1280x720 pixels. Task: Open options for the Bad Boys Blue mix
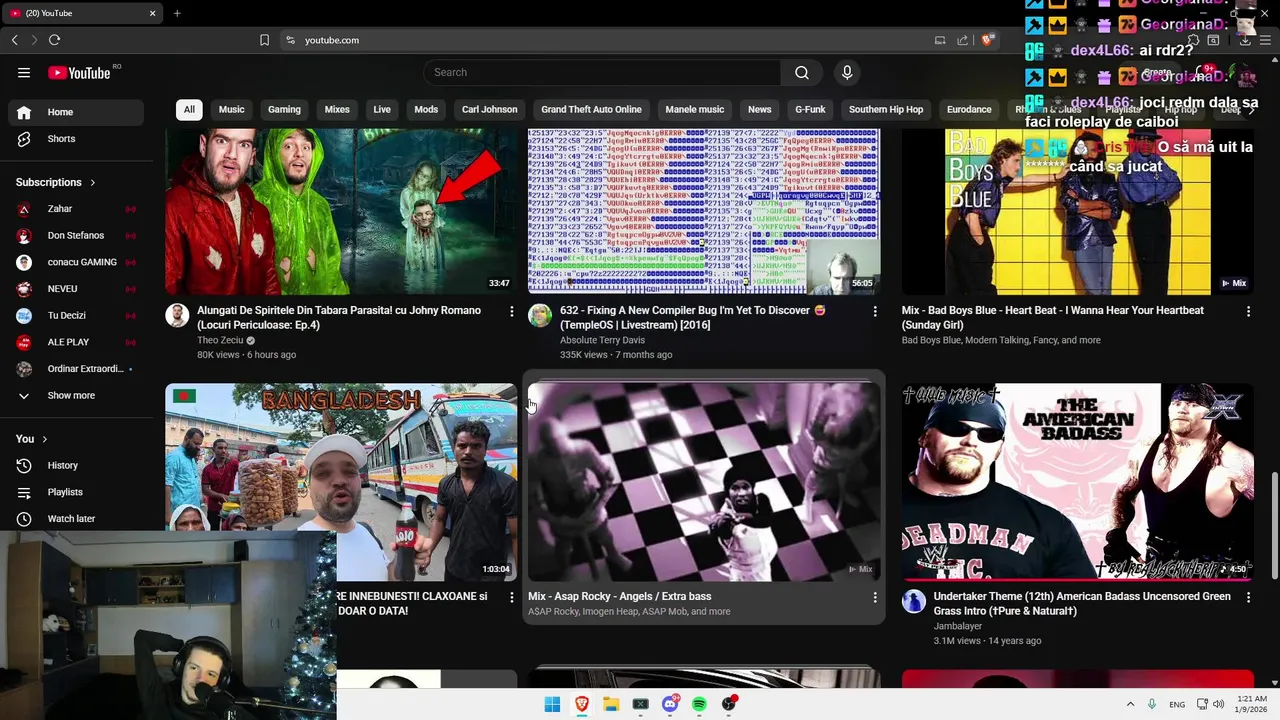point(1248,312)
